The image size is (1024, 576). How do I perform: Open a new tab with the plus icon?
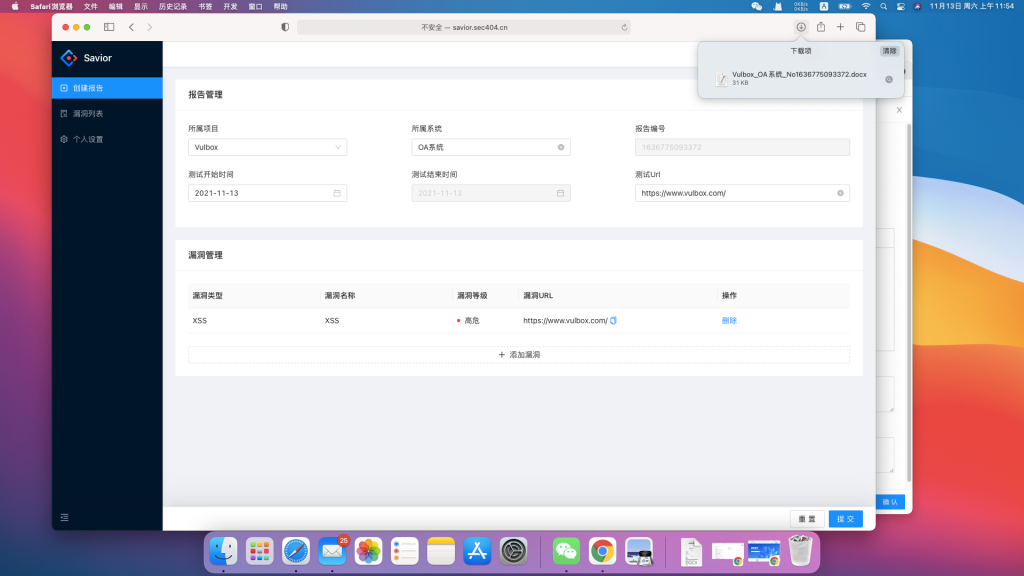click(x=839, y=27)
